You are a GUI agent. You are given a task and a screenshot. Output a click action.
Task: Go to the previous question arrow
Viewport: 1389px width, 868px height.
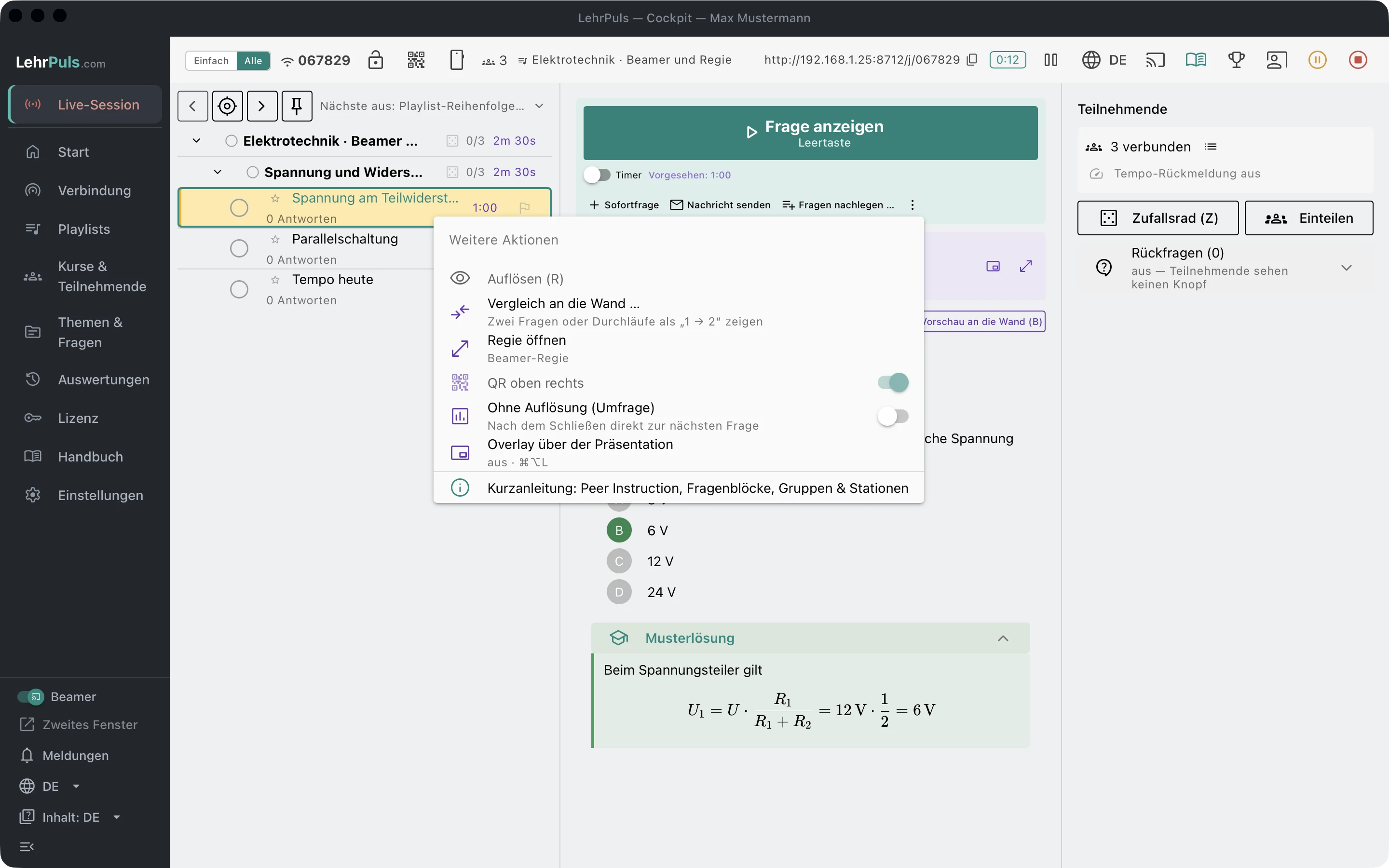point(193,106)
